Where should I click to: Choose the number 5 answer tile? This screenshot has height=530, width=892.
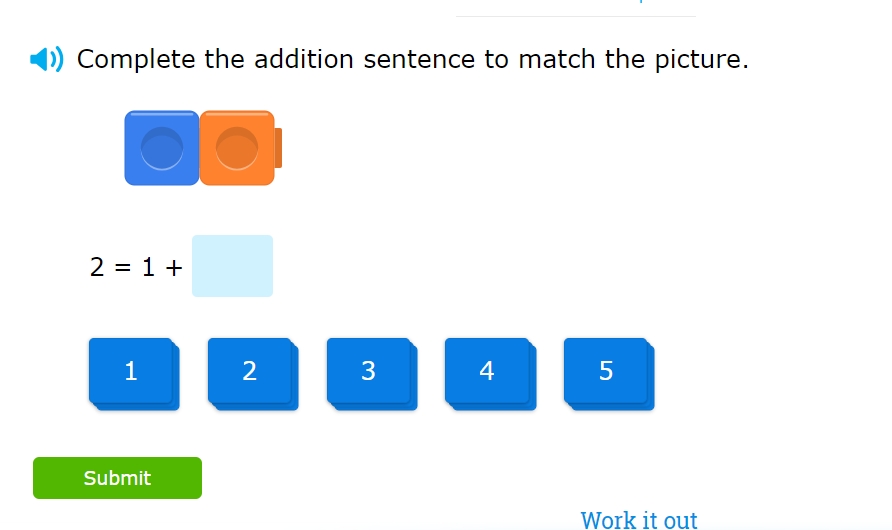coord(606,371)
